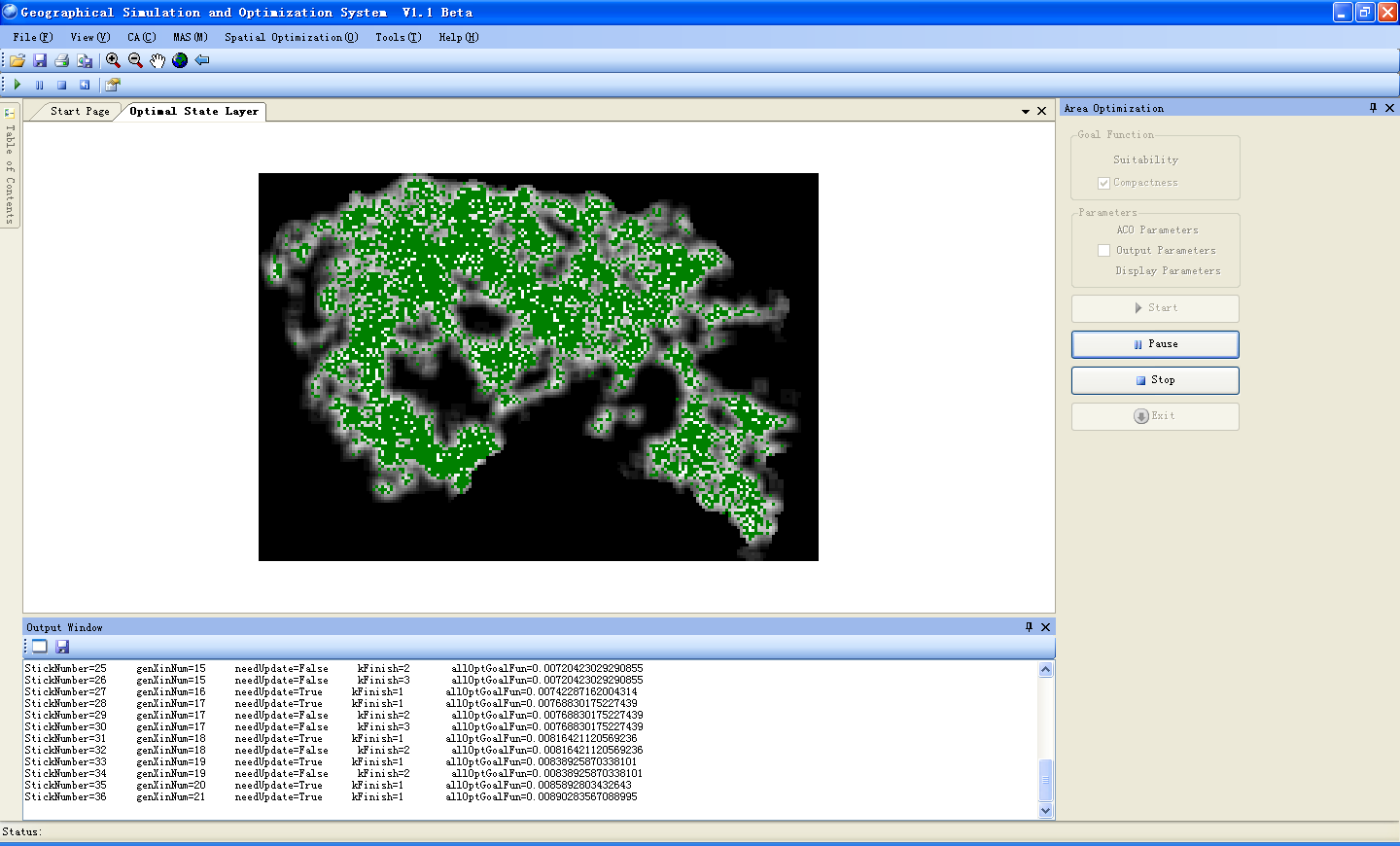Click the stop square toolbar icon

pyautogui.click(x=62, y=85)
